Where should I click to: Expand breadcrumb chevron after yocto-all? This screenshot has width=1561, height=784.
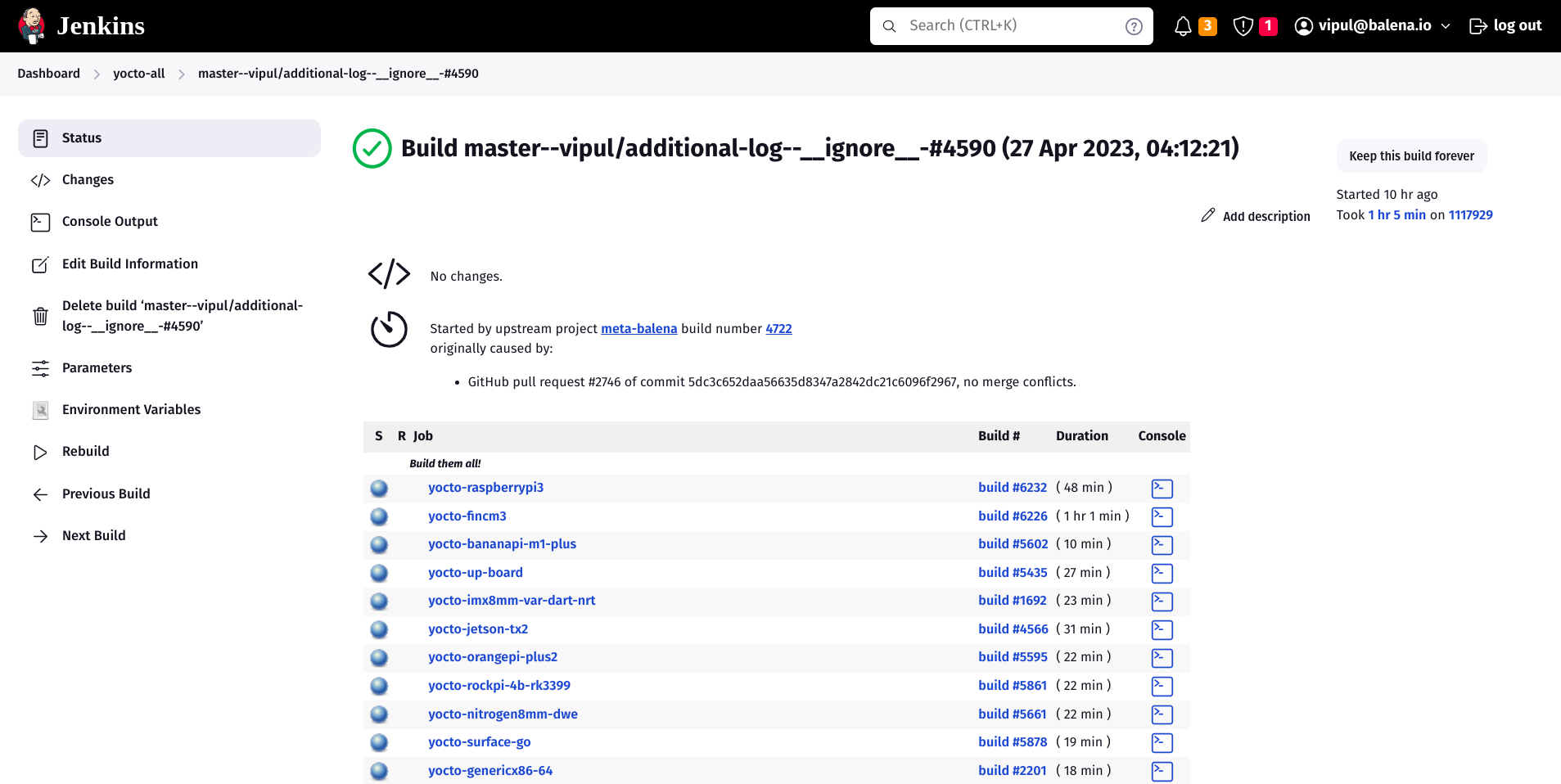(182, 74)
